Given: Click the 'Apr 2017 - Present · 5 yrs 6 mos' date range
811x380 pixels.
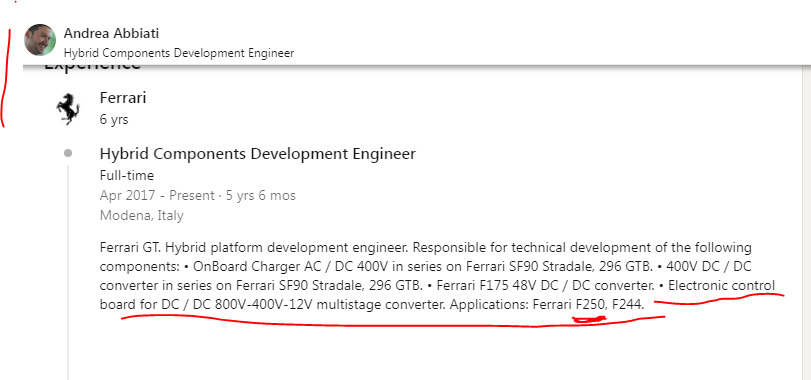Looking at the screenshot, I should (198, 196).
